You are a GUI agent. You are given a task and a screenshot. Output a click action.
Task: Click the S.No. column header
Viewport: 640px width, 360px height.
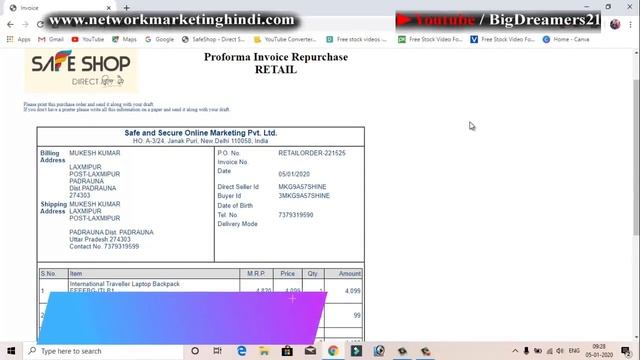(x=54, y=273)
